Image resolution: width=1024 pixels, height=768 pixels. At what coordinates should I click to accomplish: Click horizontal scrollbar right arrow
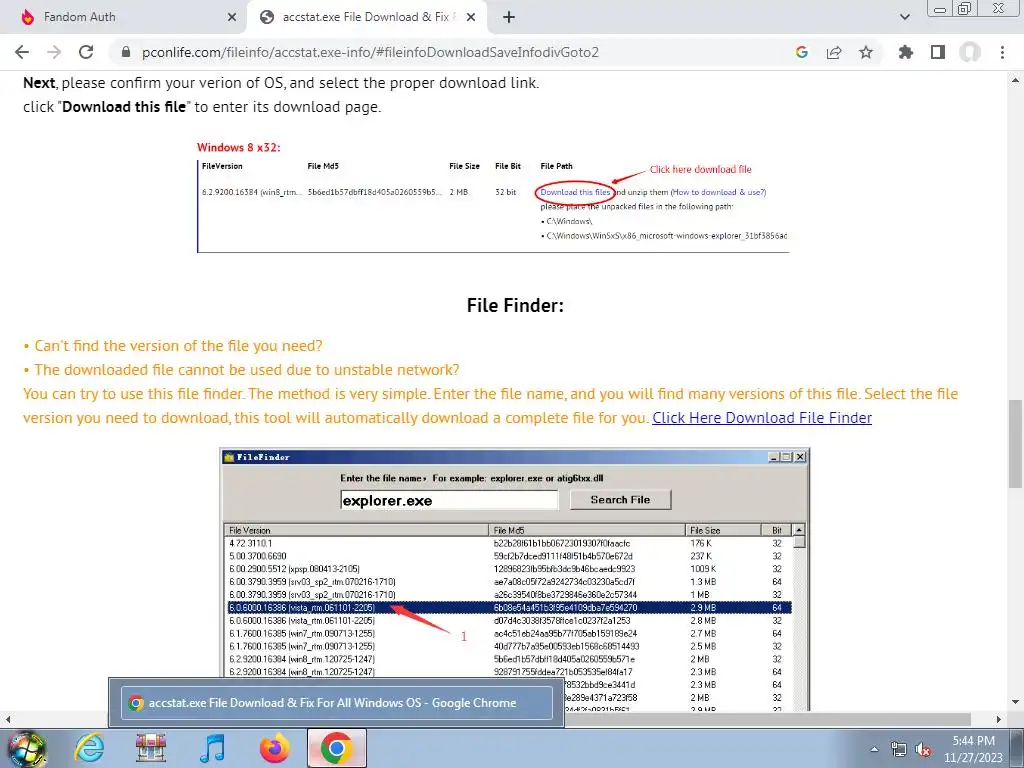point(999,720)
